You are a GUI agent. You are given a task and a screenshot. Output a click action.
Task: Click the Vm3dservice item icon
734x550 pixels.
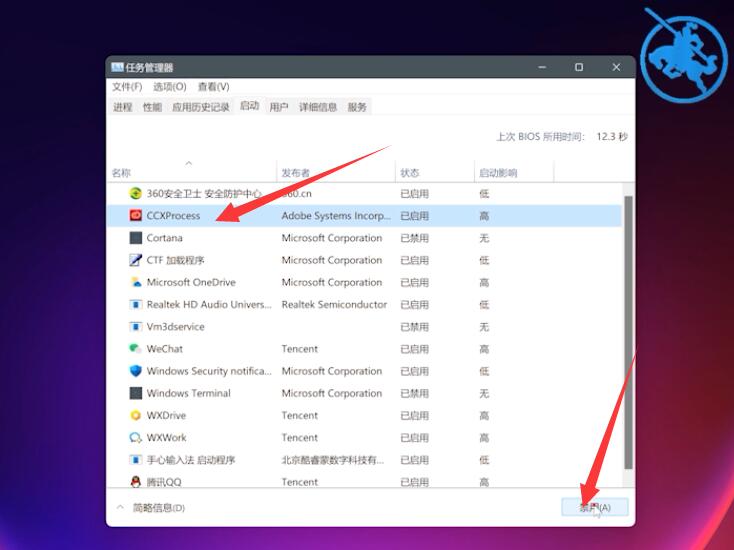coord(135,326)
